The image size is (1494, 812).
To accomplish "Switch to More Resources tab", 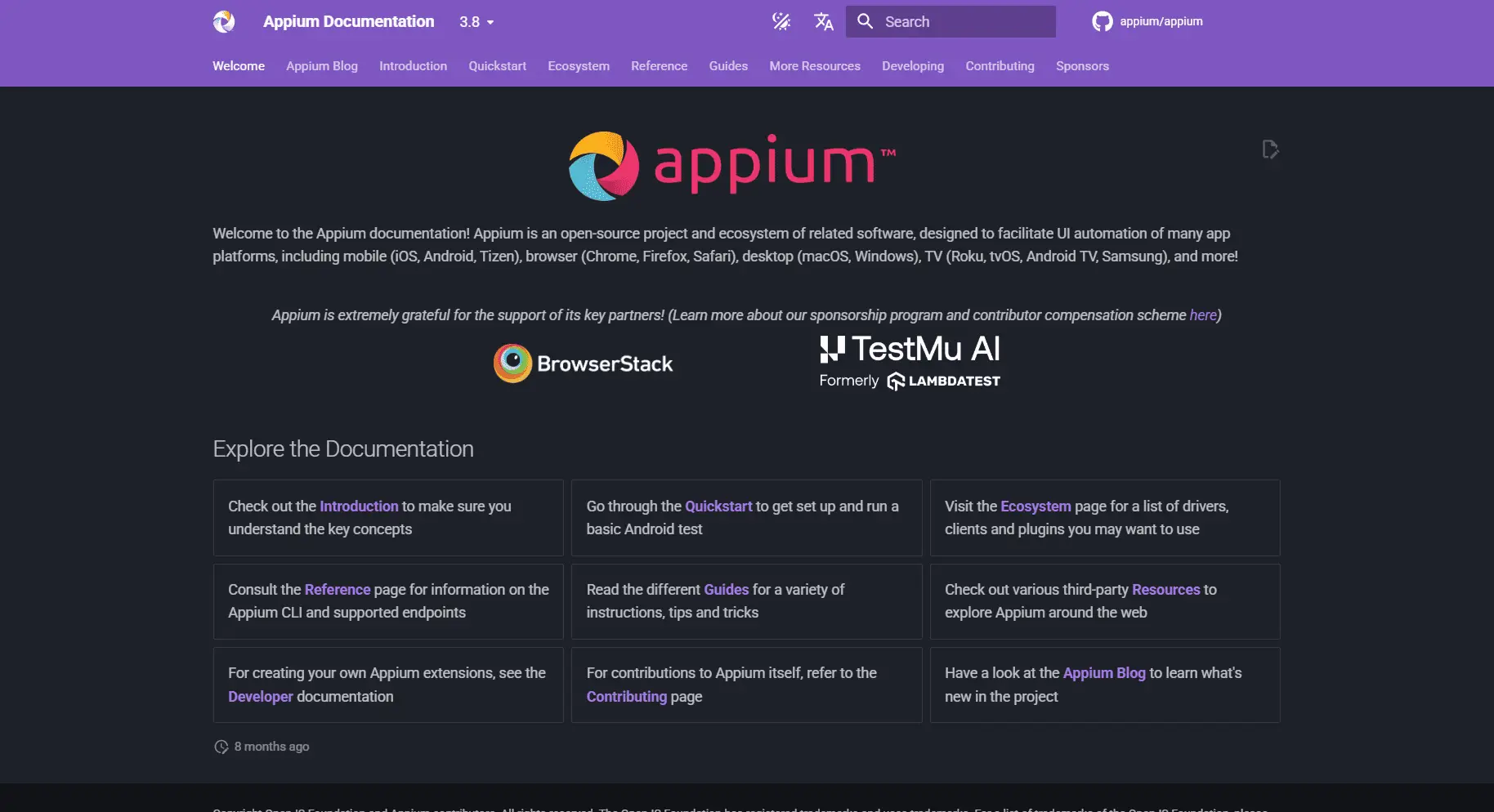I will coord(815,66).
